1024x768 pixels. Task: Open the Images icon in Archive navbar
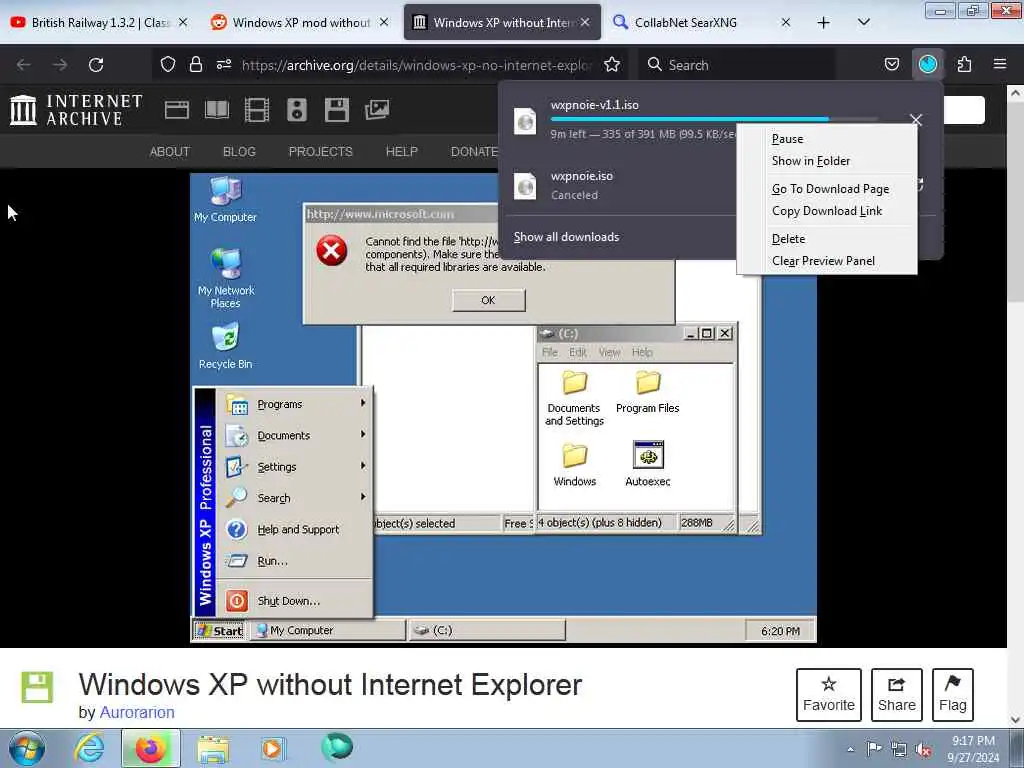(x=377, y=110)
